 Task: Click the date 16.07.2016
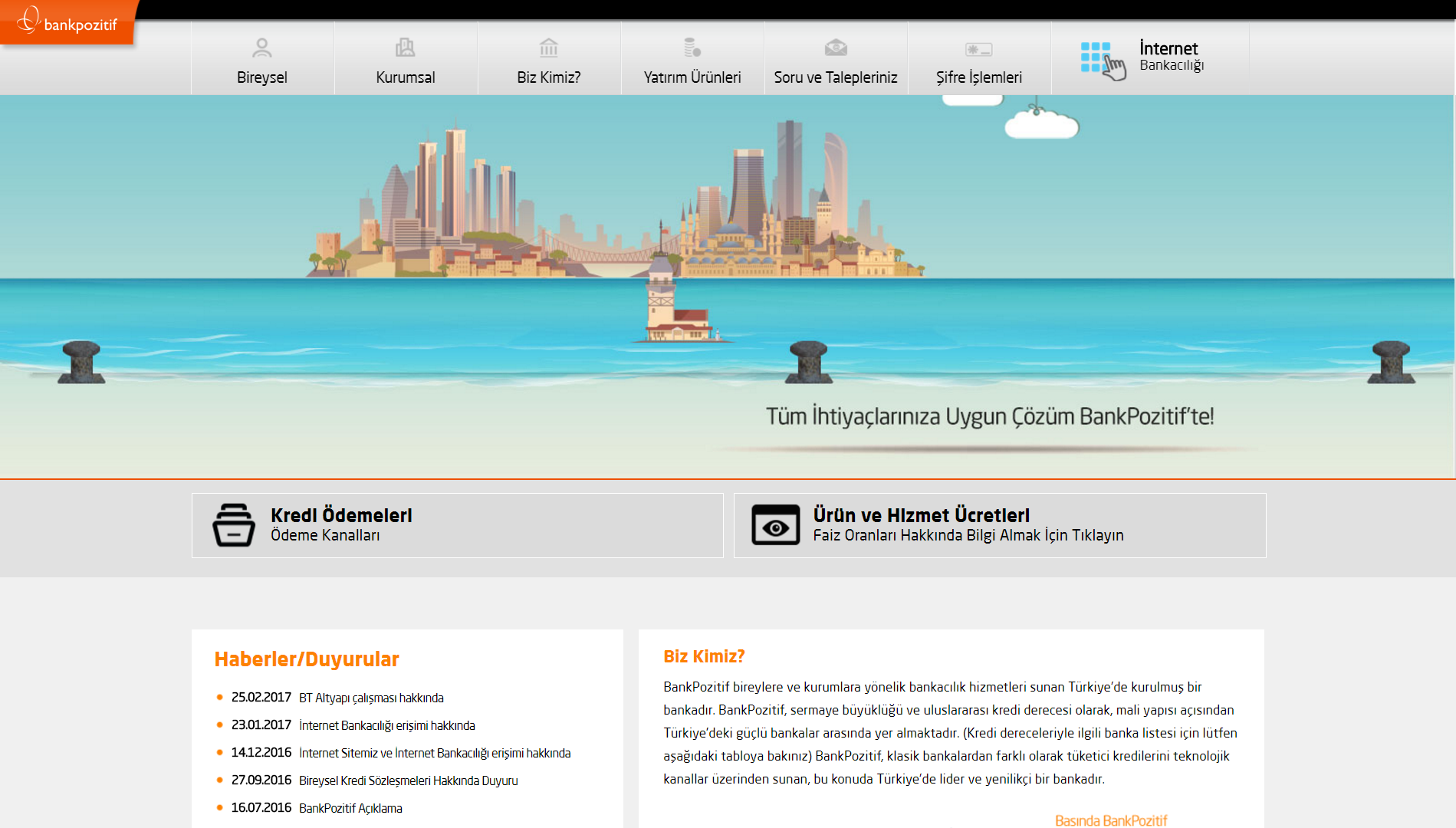[x=261, y=807]
